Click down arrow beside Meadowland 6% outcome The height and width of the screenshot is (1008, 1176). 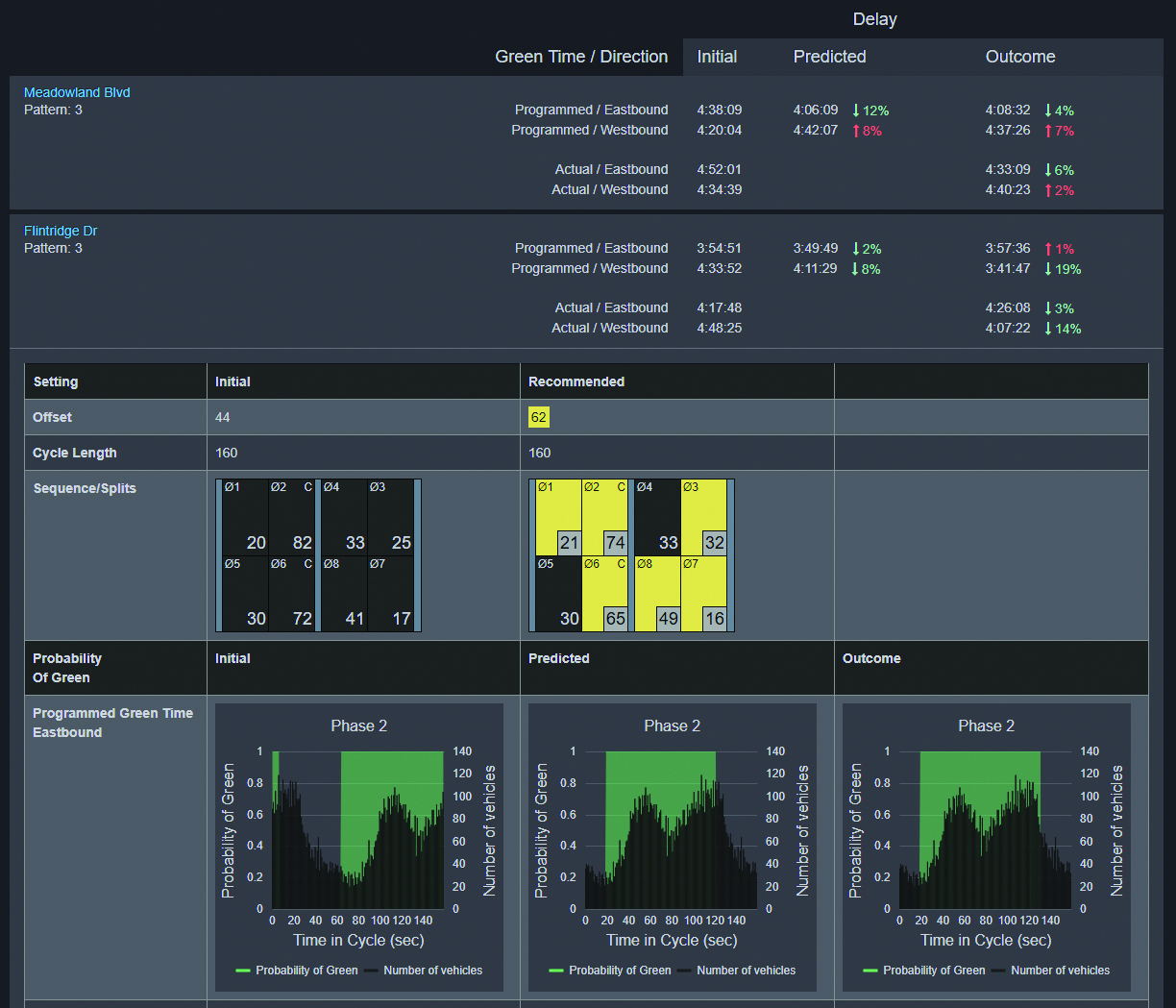[x=1048, y=170]
